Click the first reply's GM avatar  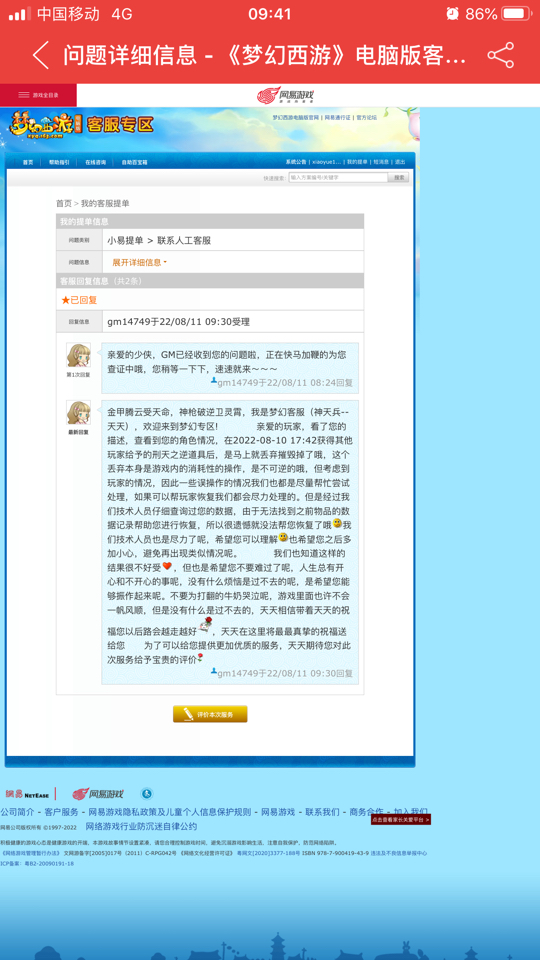(78, 355)
